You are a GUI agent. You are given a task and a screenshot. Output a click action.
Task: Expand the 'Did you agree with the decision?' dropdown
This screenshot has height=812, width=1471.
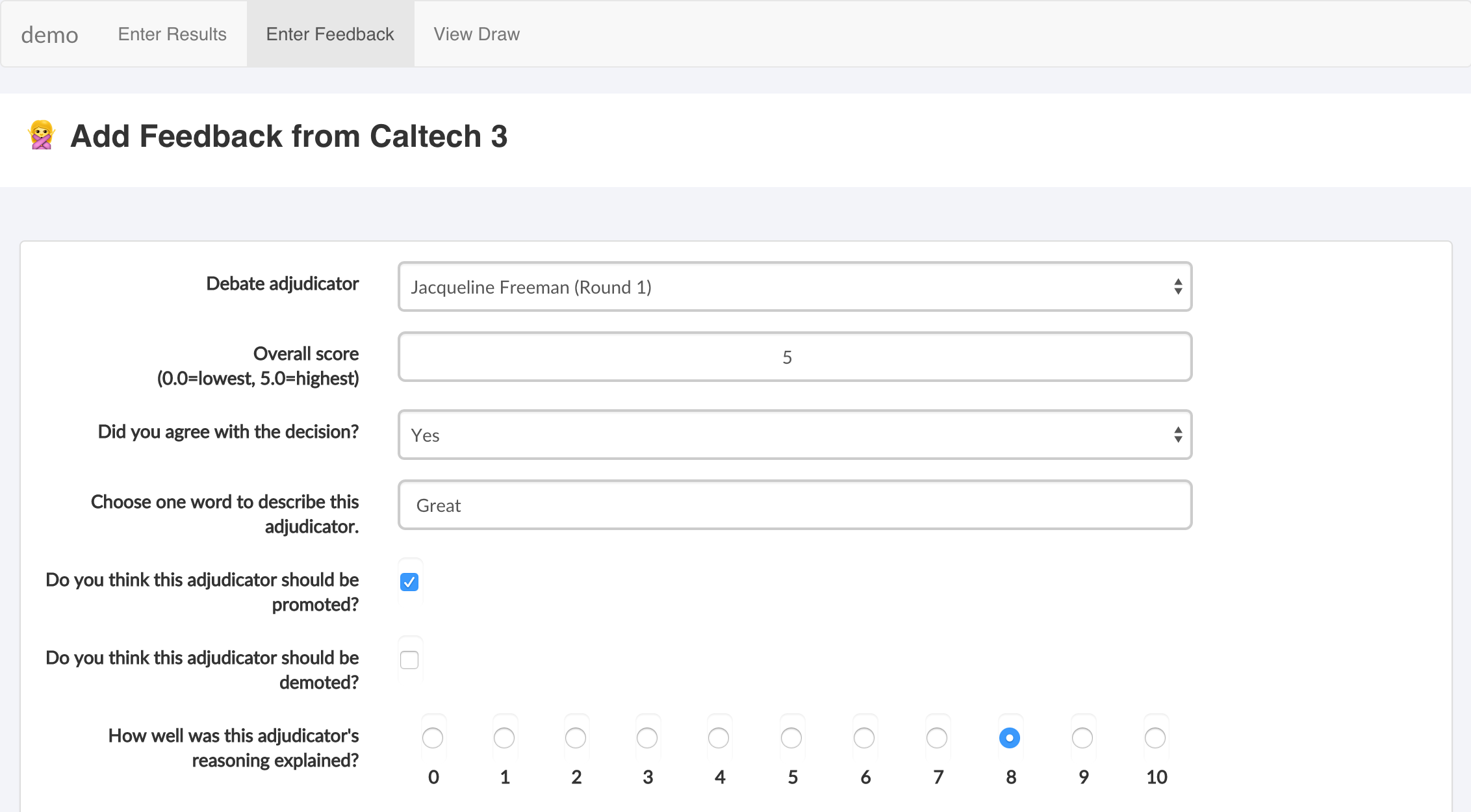tap(795, 435)
